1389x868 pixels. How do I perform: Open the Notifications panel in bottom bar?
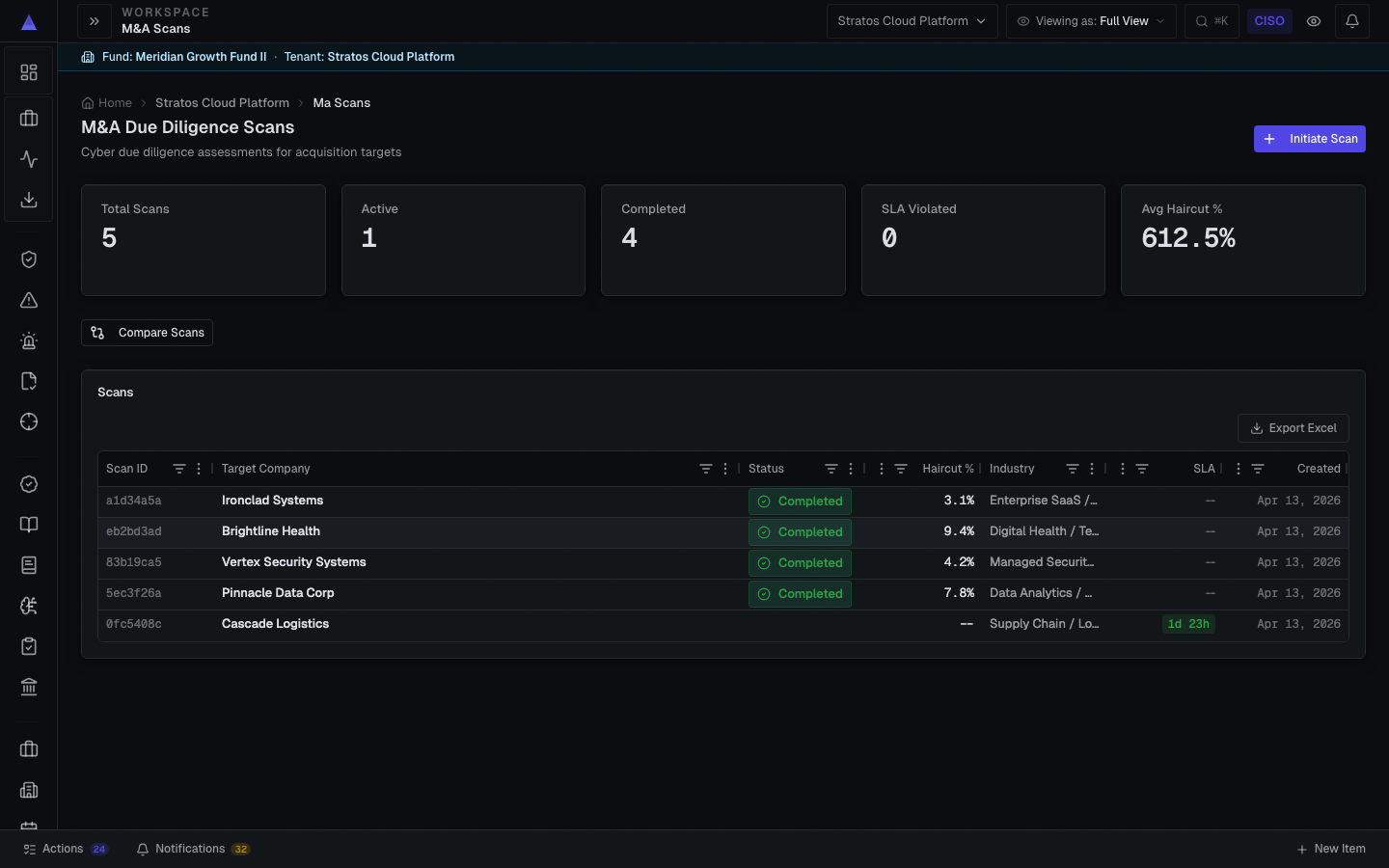[x=193, y=849]
